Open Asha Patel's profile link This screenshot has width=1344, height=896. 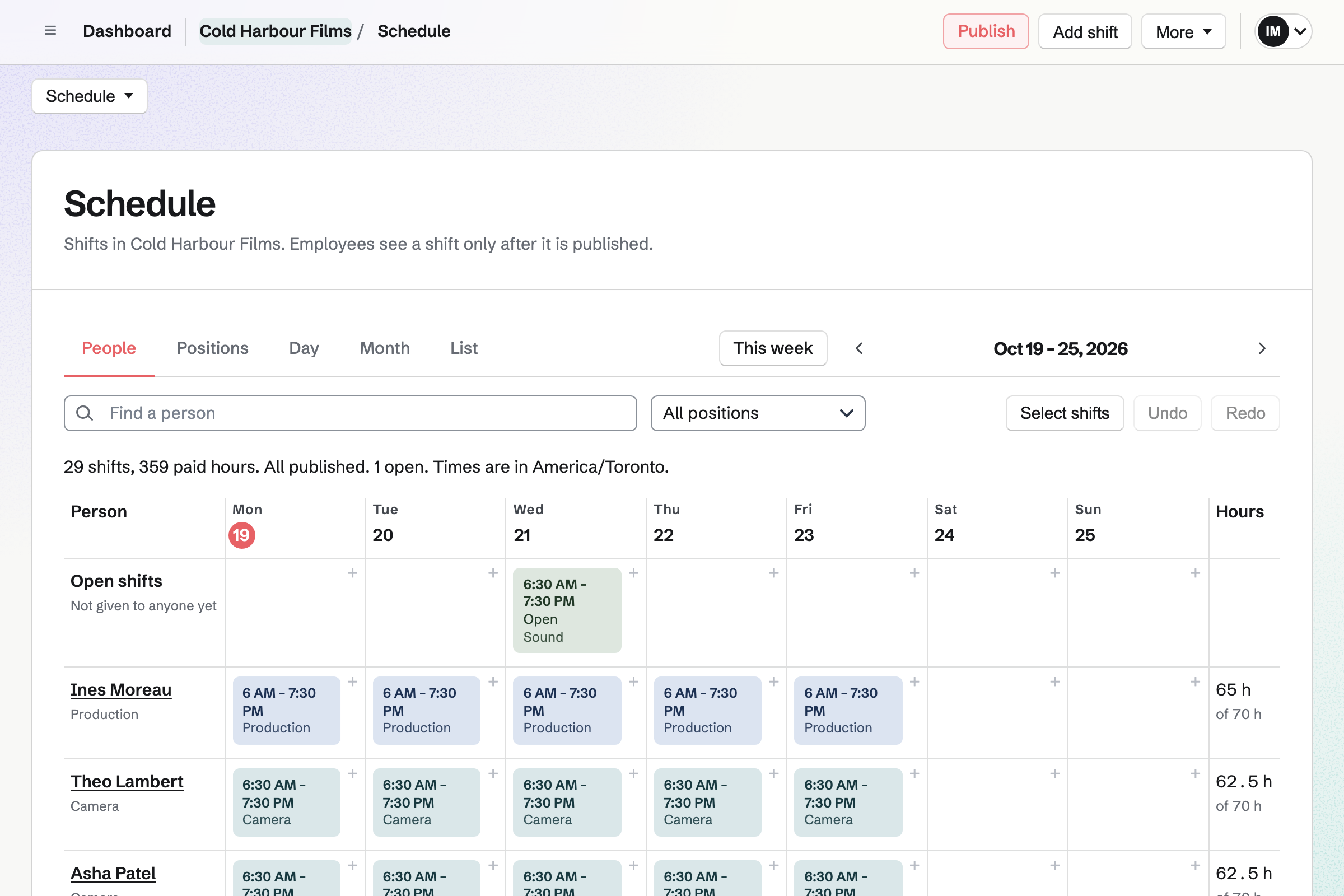click(x=113, y=874)
